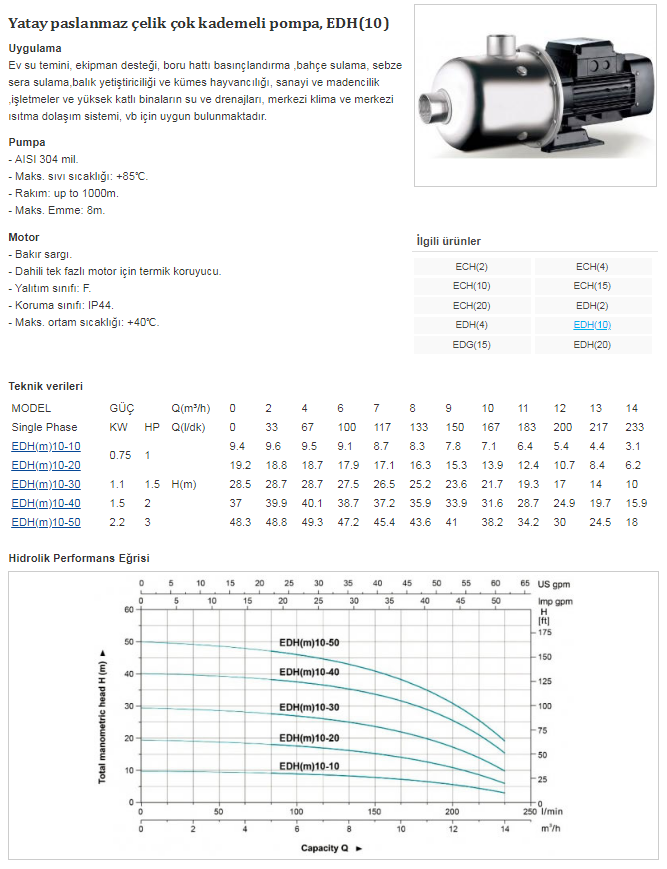Image resolution: width=667 pixels, height=869 pixels.
Task: Open related product ECH(4)
Action: point(592,267)
